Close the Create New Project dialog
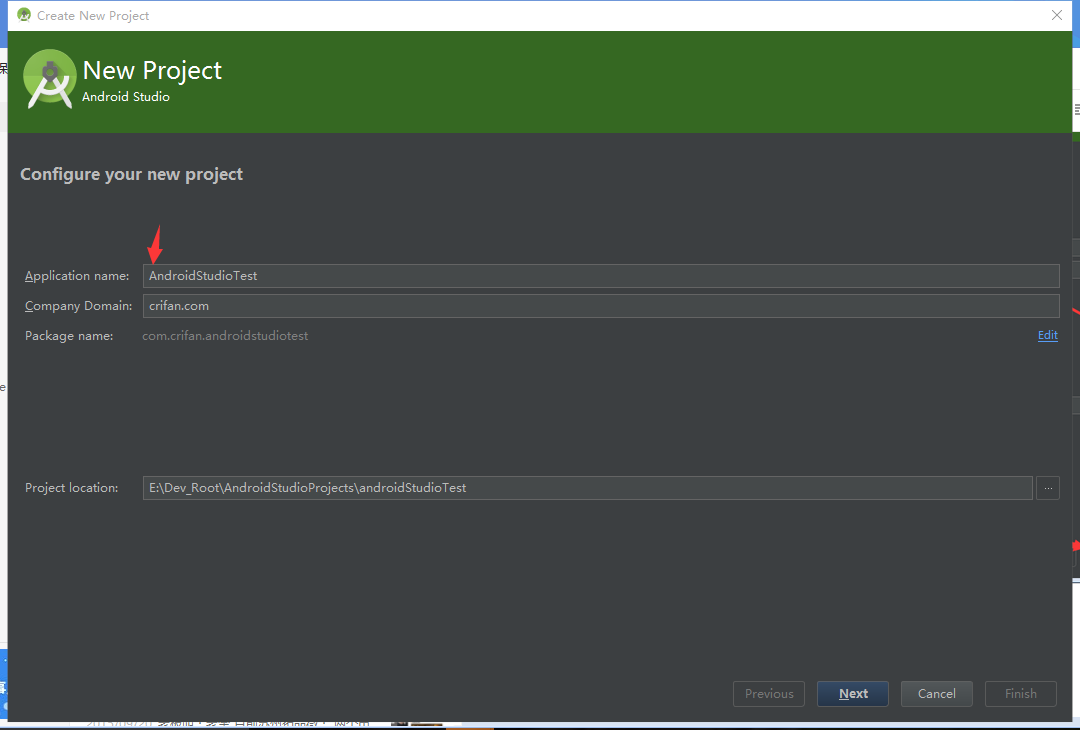Screen dimensions: 1080x730 (x=1057, y=15)
